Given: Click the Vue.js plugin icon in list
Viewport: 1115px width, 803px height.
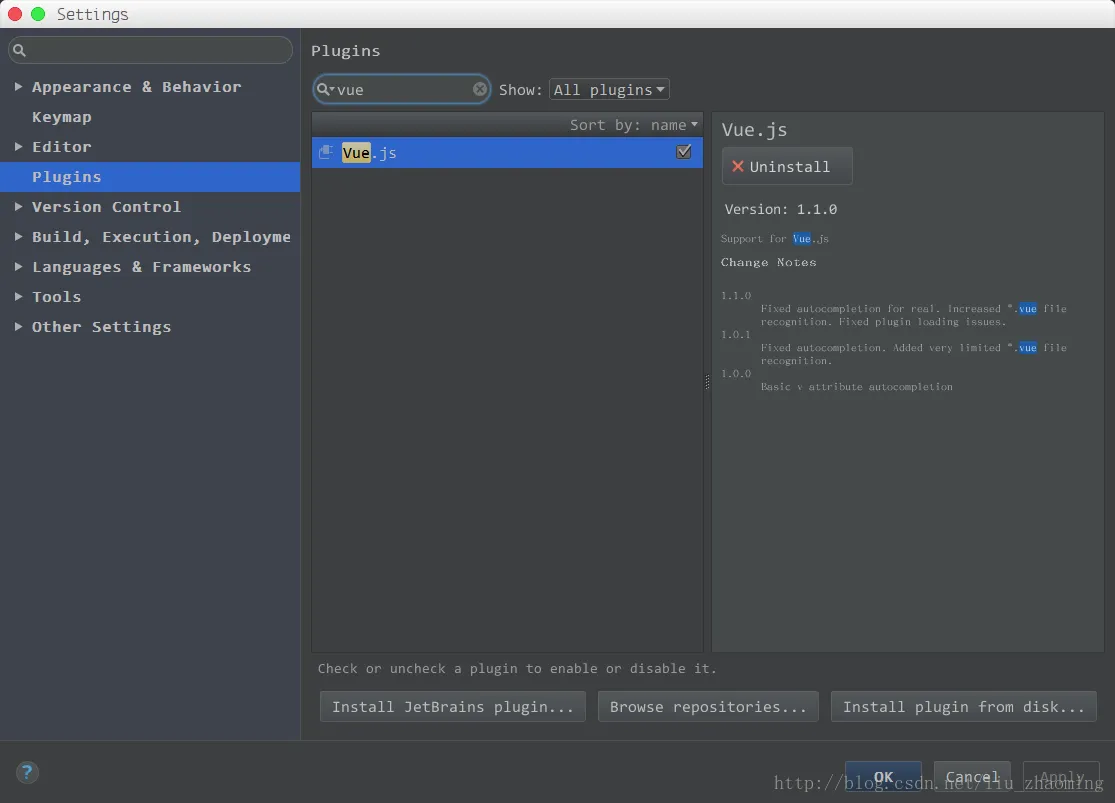Looking at the screenshot, I should click(326, 152).
